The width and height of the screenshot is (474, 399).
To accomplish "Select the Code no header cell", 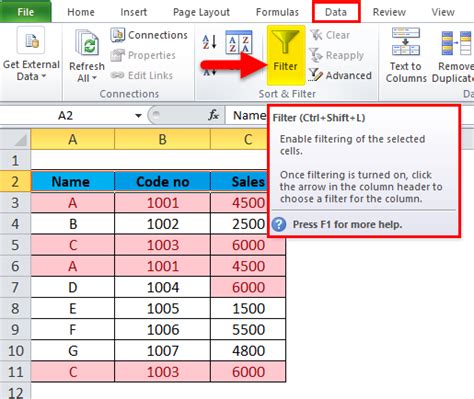I will click(x=162, y=182).
